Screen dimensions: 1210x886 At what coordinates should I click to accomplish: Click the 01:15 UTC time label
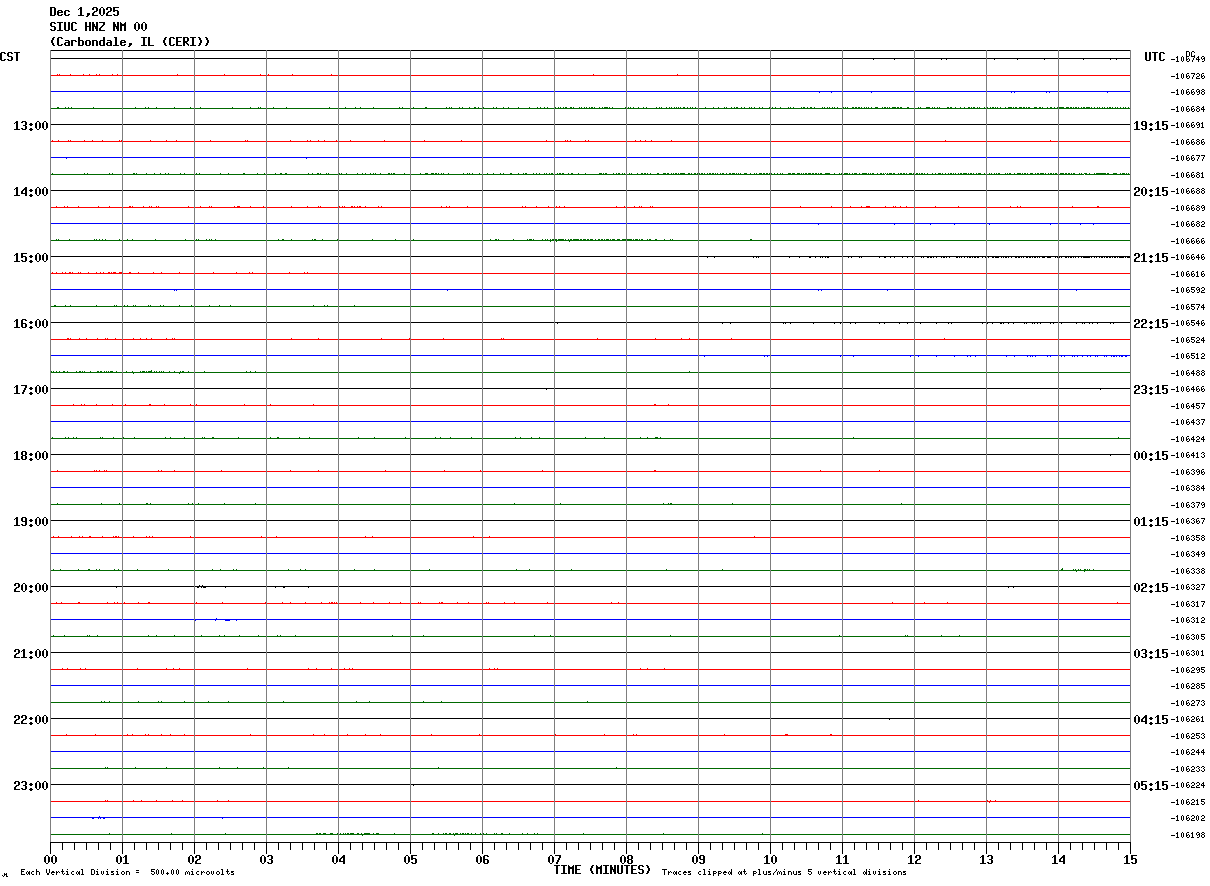(x=1150, y=521)
